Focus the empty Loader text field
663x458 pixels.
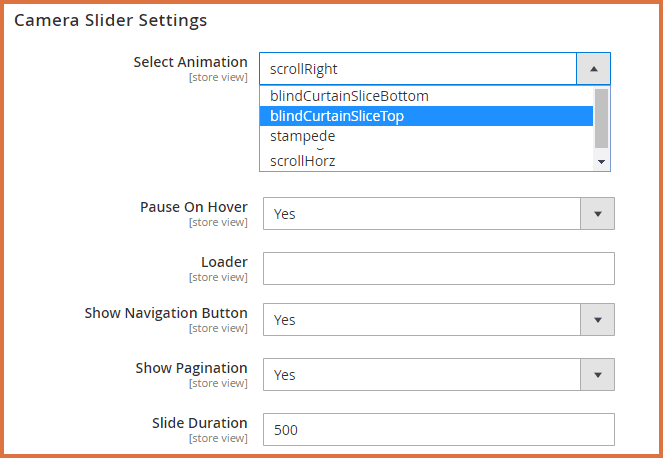pos(438,268)
